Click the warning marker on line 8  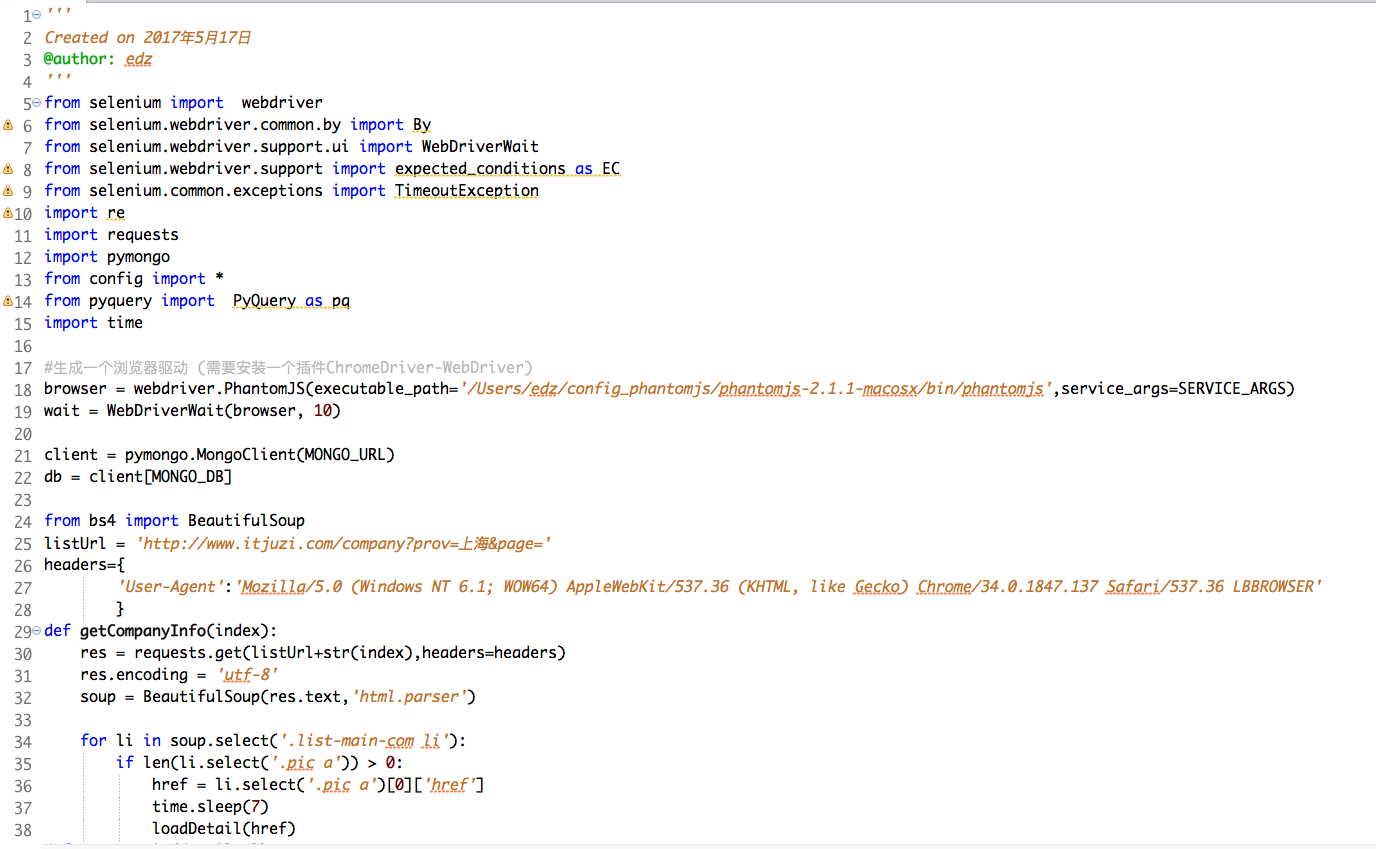pos(8,169)
